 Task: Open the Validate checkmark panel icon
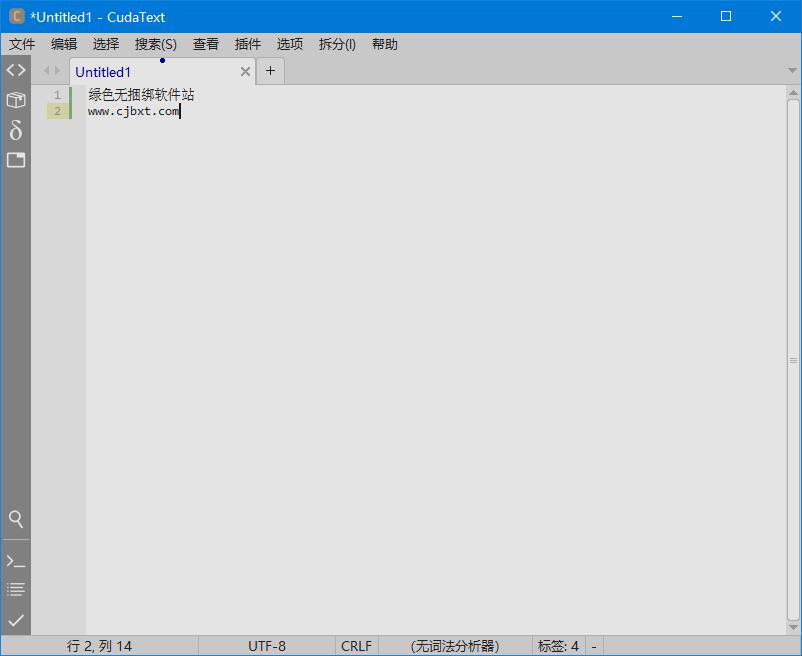[x=16, y=620]
